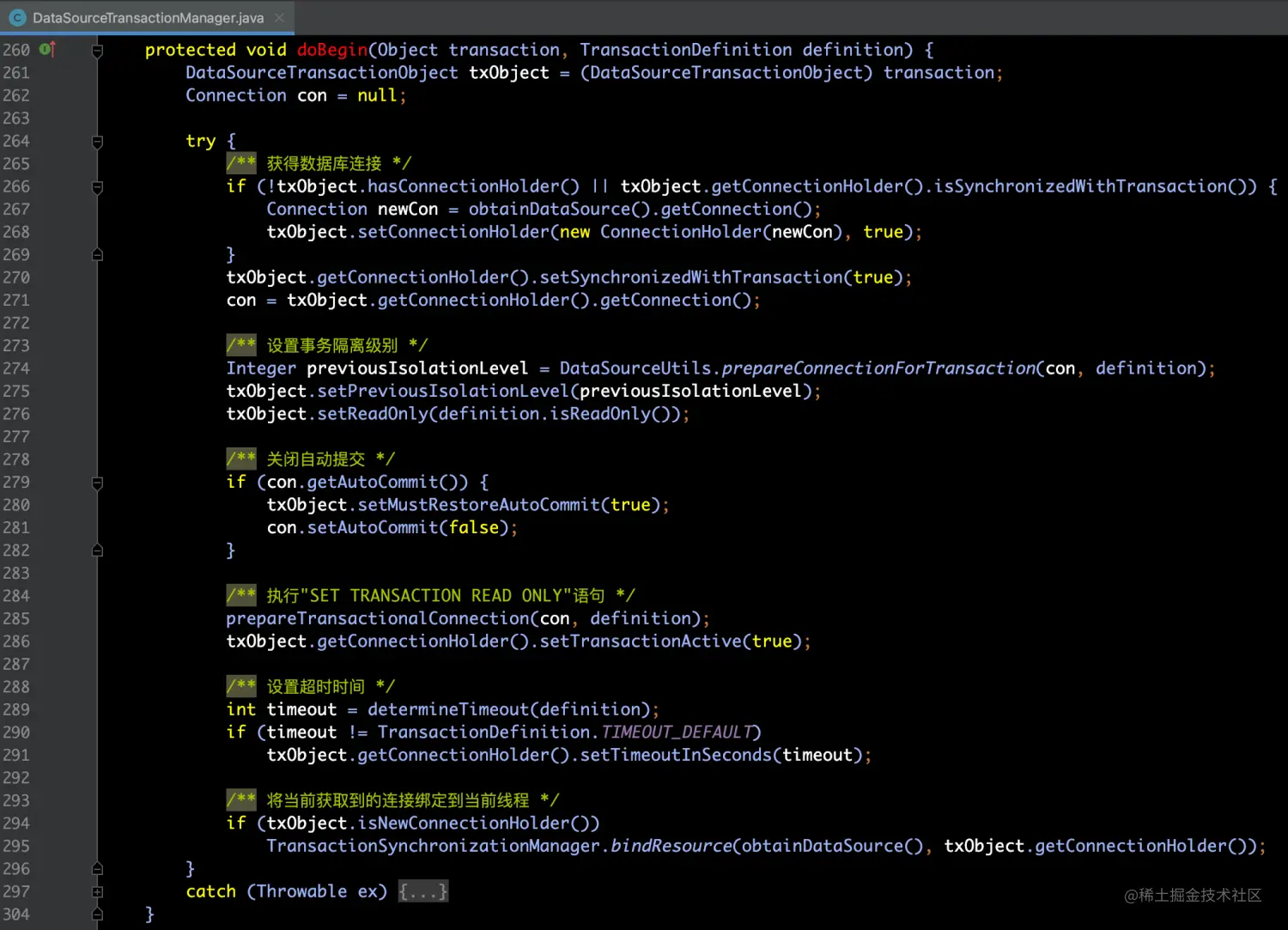The width and height of the screenshot is (1288, 930).
Task: Click fold end marker at line 282
Action: coord(97,550)
